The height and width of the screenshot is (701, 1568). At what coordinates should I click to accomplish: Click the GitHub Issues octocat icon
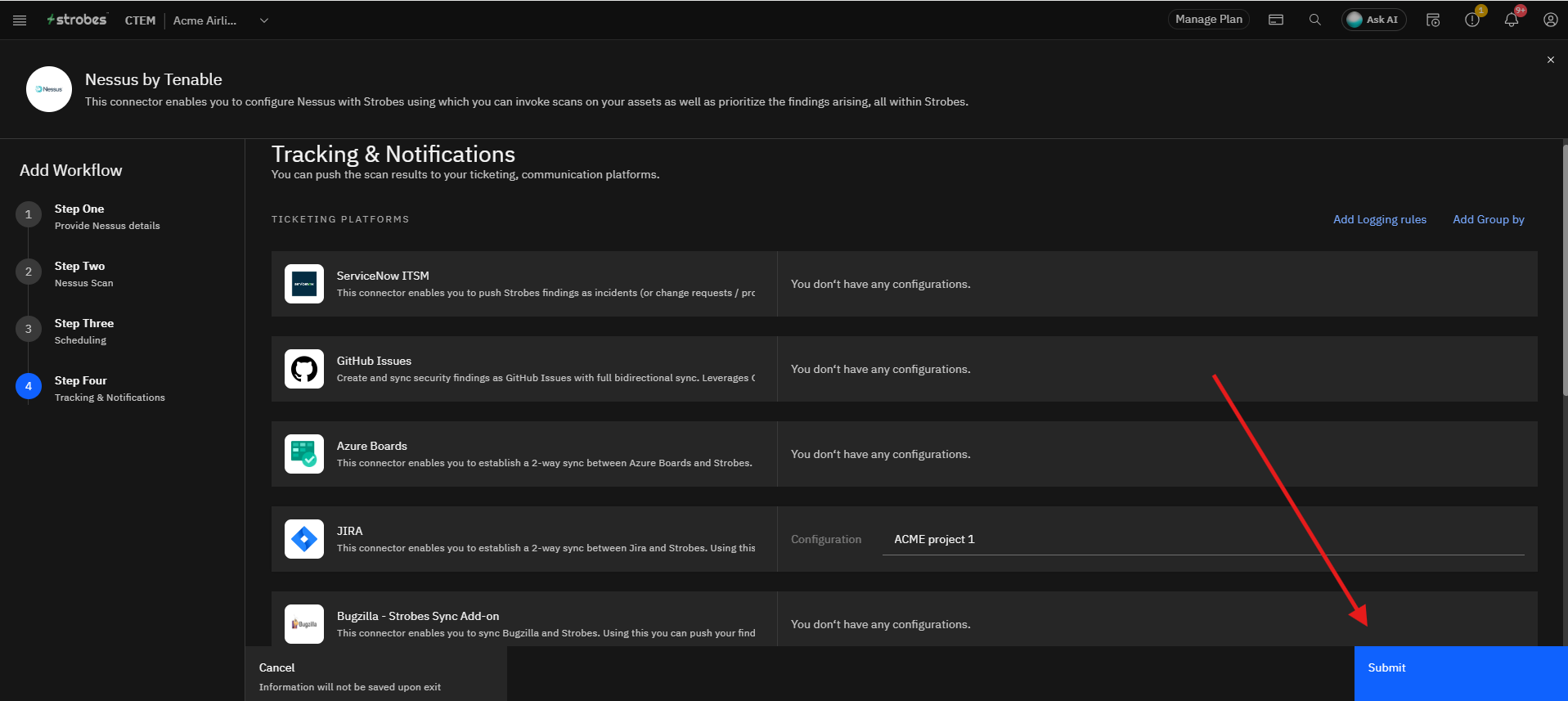304,369
